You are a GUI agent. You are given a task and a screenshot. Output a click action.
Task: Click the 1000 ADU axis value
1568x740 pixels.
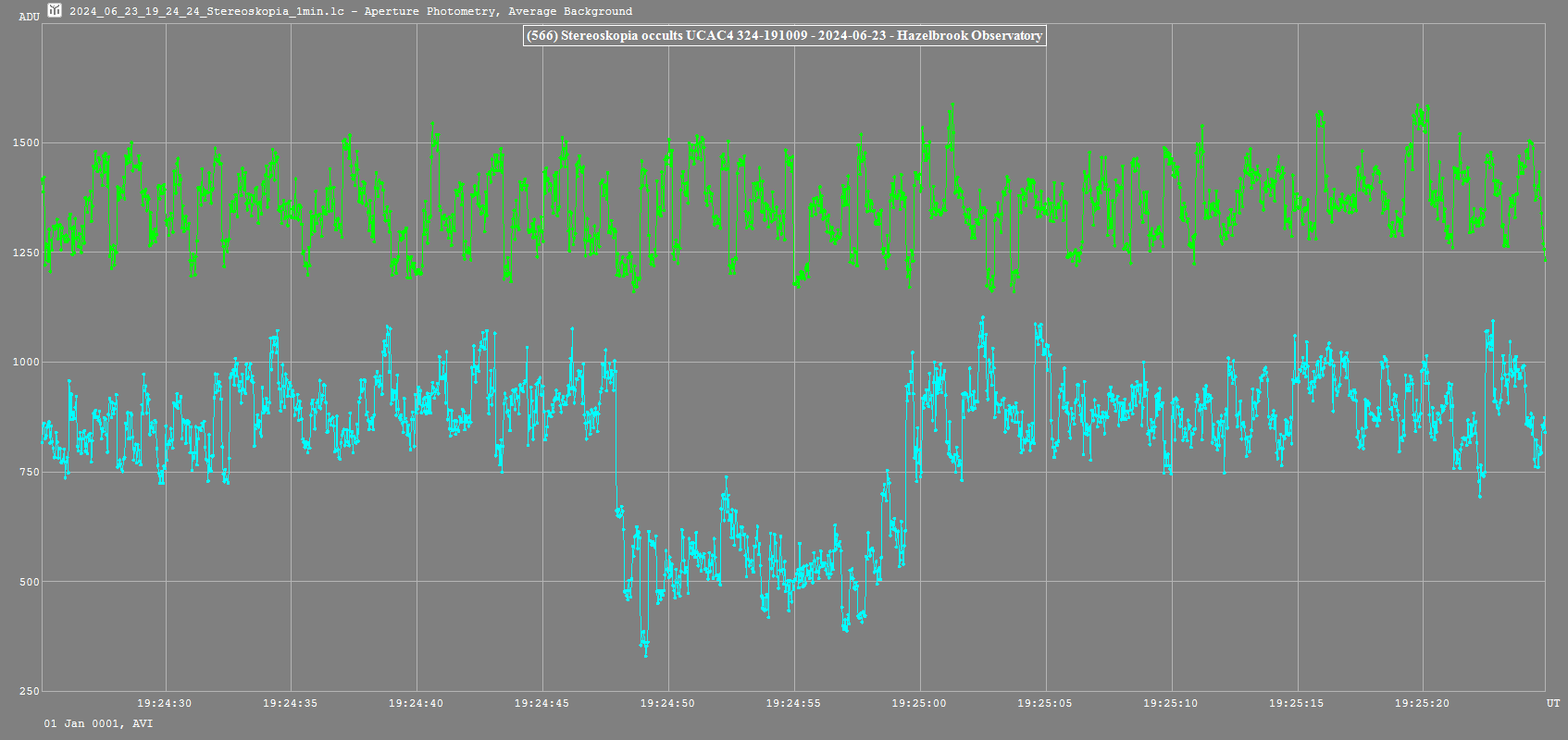point(26,362)
